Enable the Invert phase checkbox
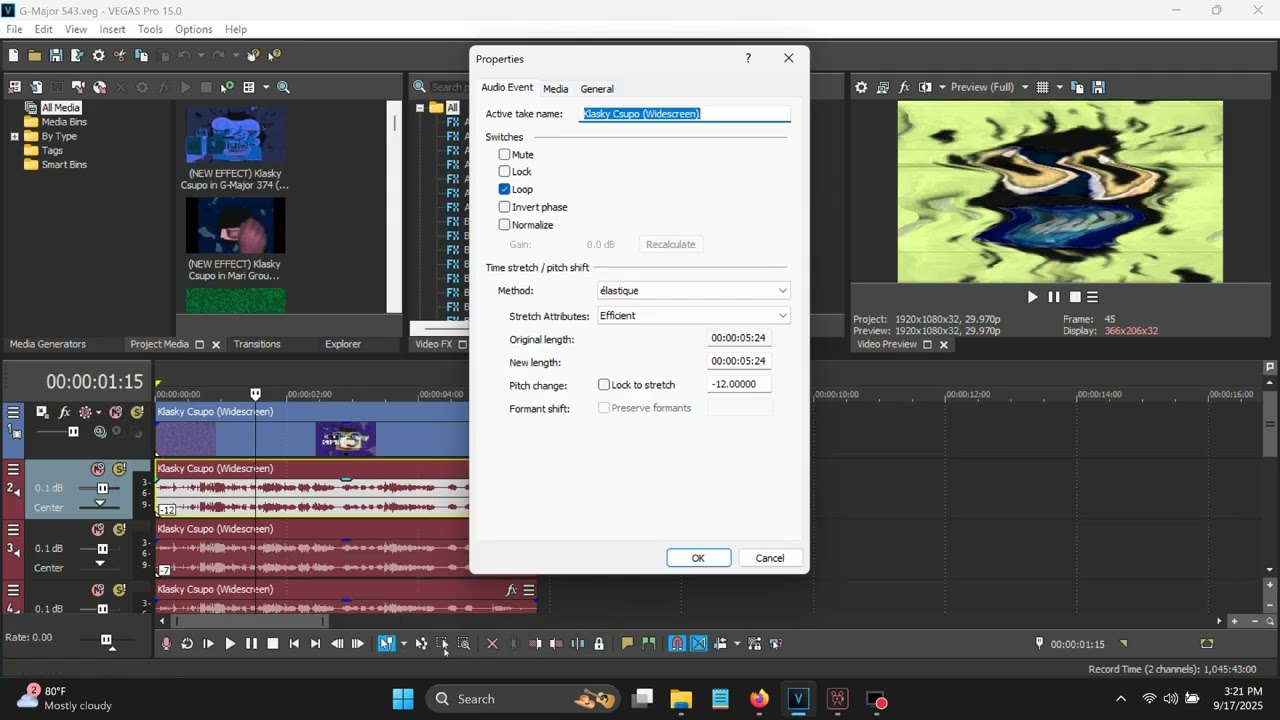The height and width of the screenshot is (720, 1280). 504,207
